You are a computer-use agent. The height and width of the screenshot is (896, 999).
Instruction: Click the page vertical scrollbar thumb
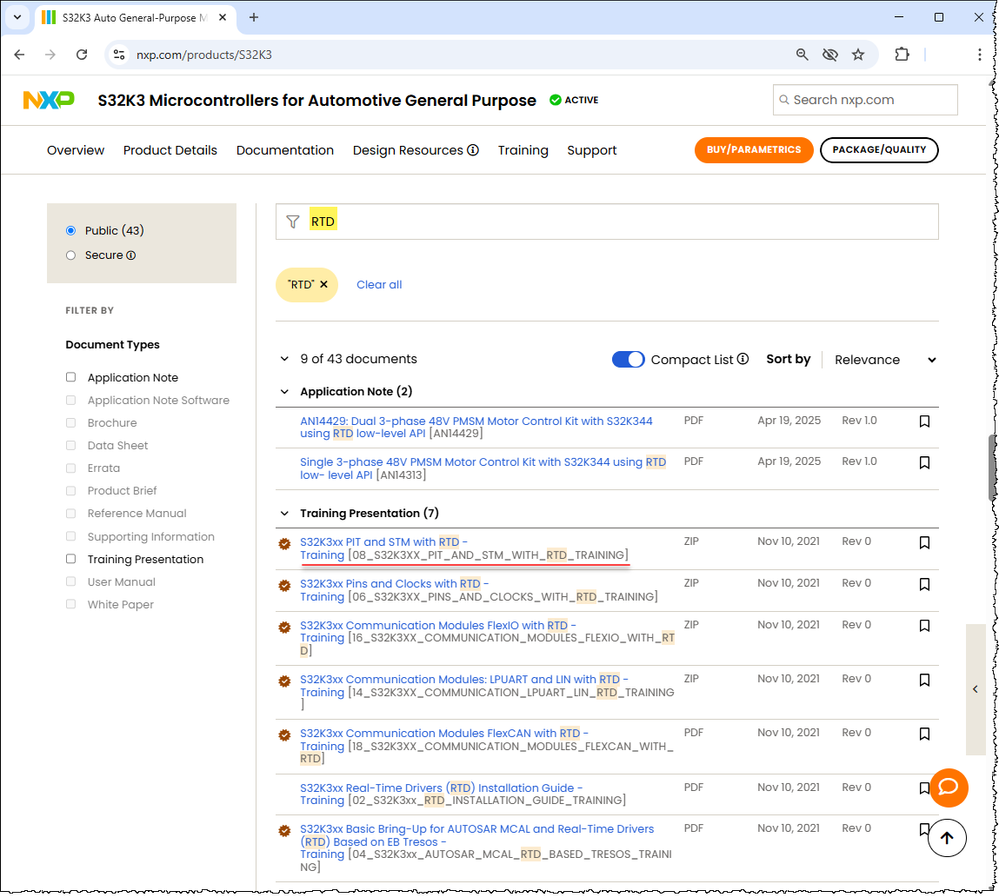point(993,467)
